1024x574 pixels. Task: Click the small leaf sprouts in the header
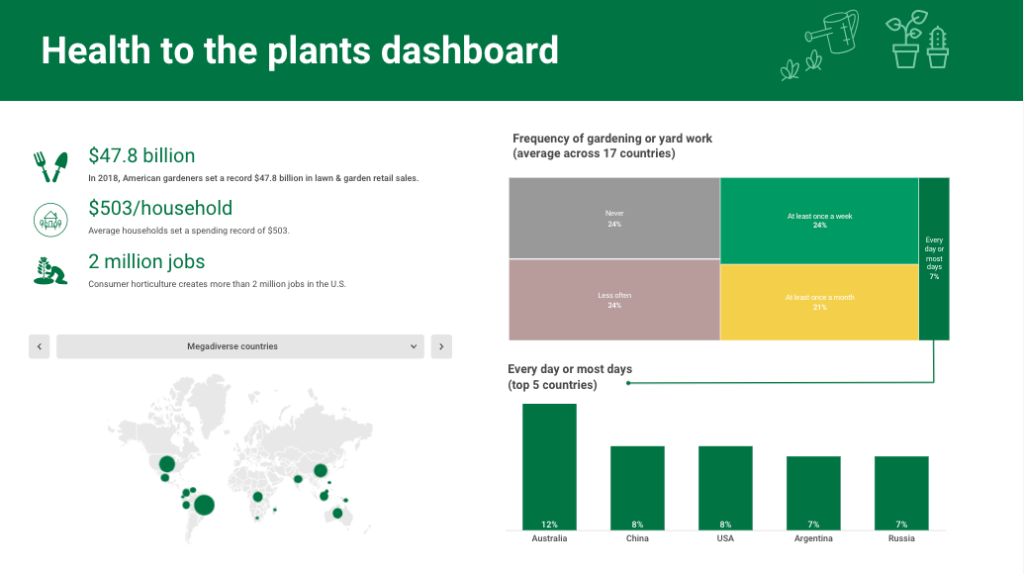tap(801, 67)
